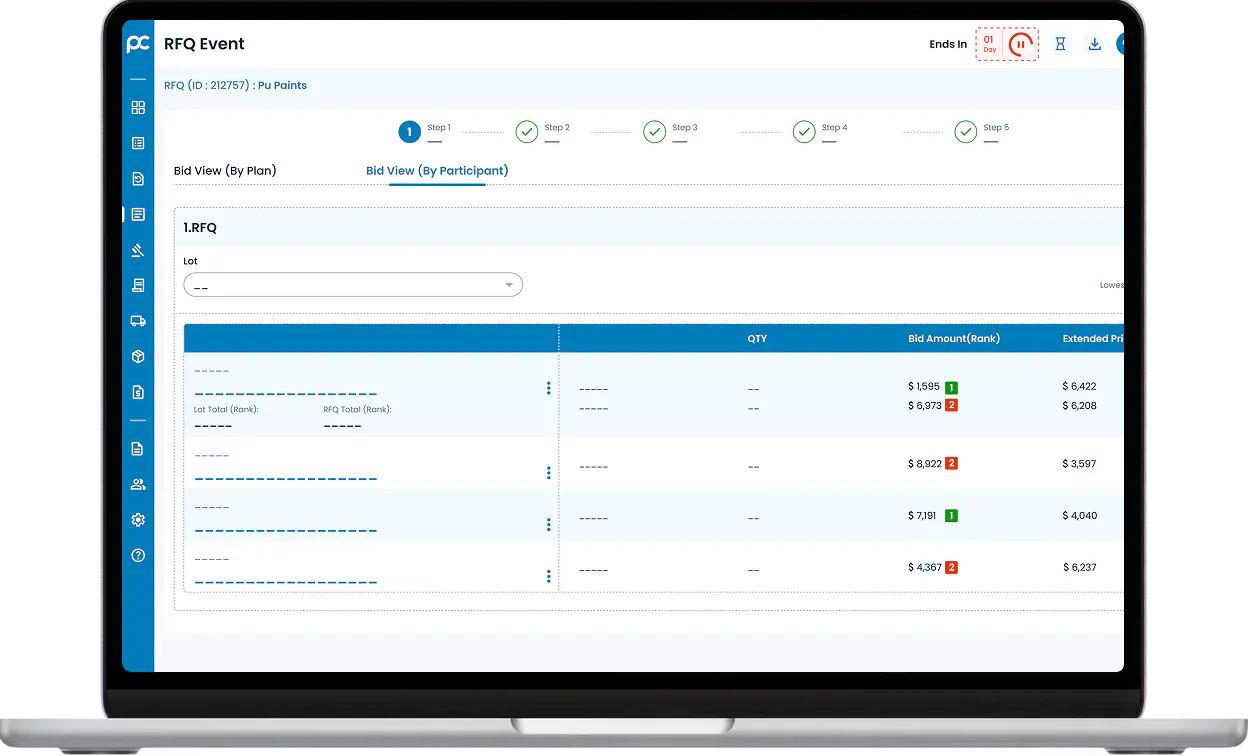Open the three-dot menu in the first participant row
This screenshot has width=1248, height=756.
tap(548, 388)
